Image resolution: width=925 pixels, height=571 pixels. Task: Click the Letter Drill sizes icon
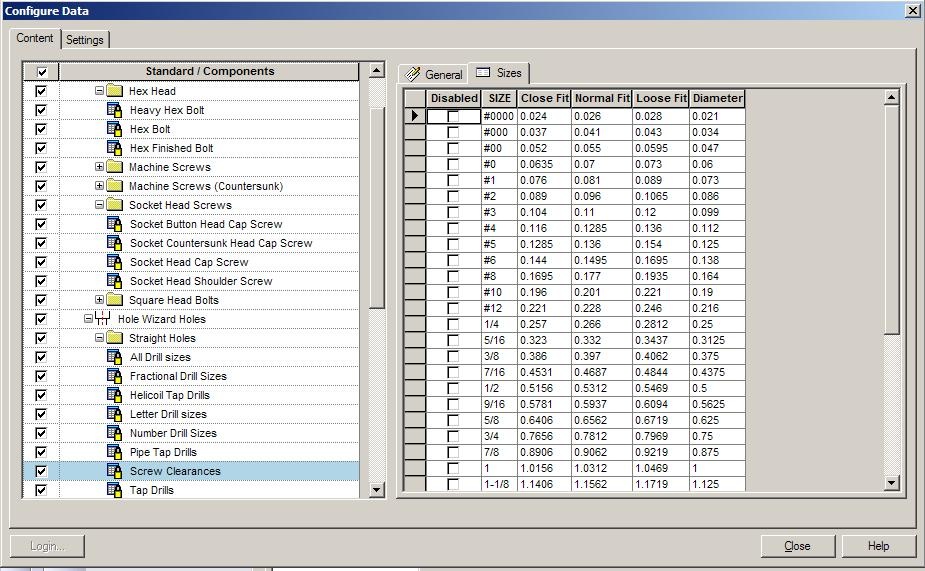pos(114,414)
